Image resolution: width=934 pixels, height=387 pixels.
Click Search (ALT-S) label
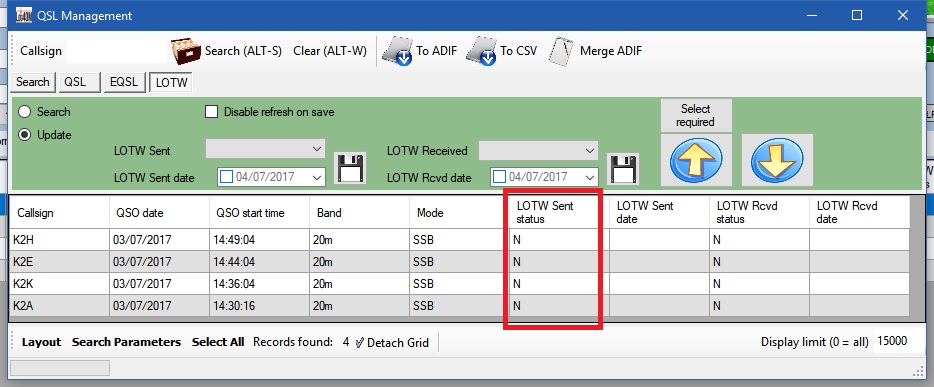pyautogui.click(x=243, y=51)
